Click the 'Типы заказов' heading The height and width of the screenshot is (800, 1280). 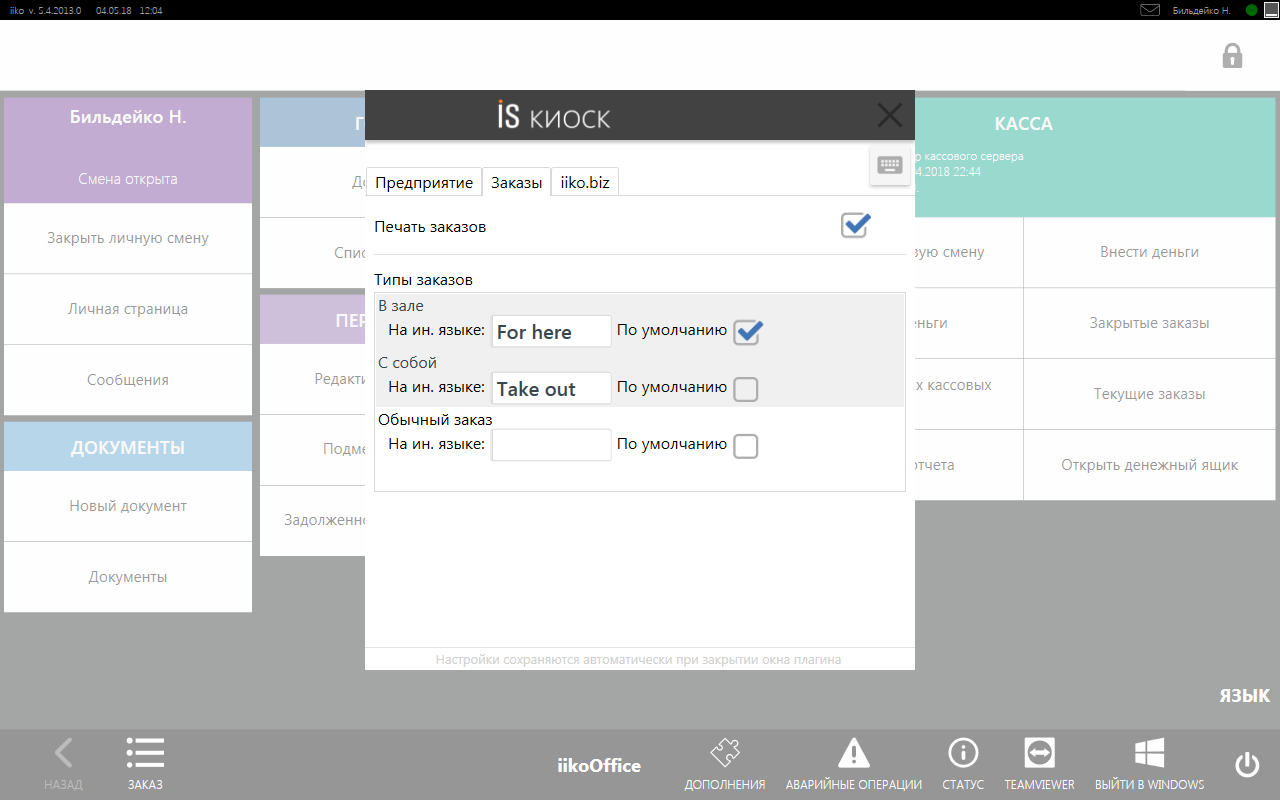423,280
